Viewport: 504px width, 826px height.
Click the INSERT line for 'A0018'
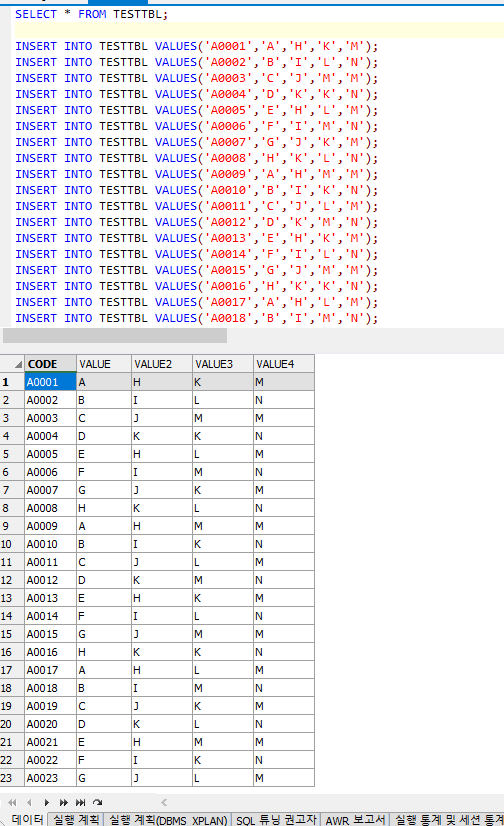(x=196, y=318)
